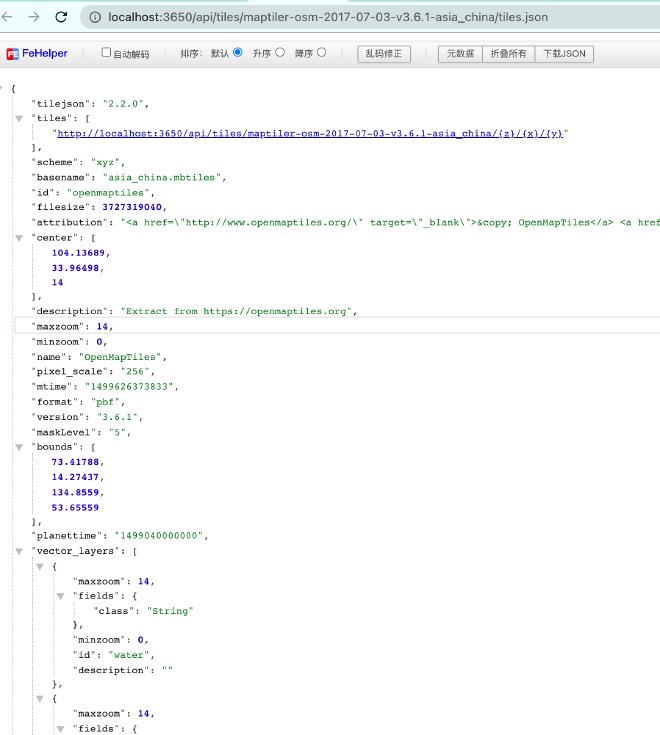Collapse the first vector layer object
Image resolution: width=660 pixels, height=735 pixels.
coord(40,567)
